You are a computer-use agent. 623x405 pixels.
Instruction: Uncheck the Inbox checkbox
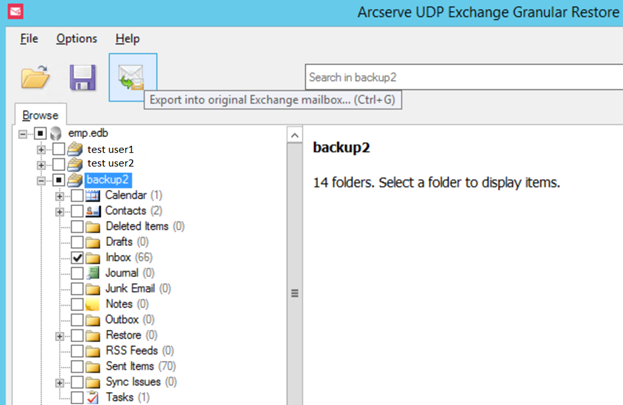[x=77, y=258]
